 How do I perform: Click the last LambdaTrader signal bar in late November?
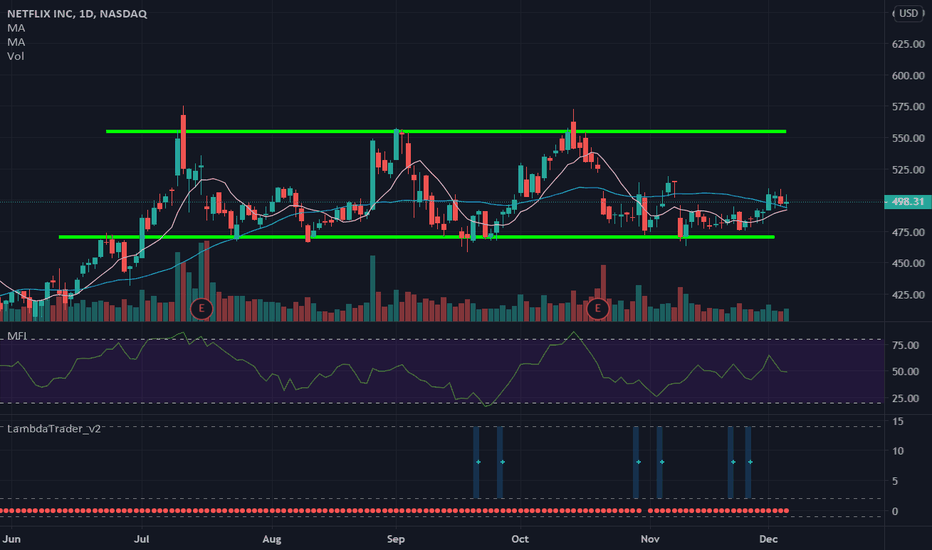748,462
